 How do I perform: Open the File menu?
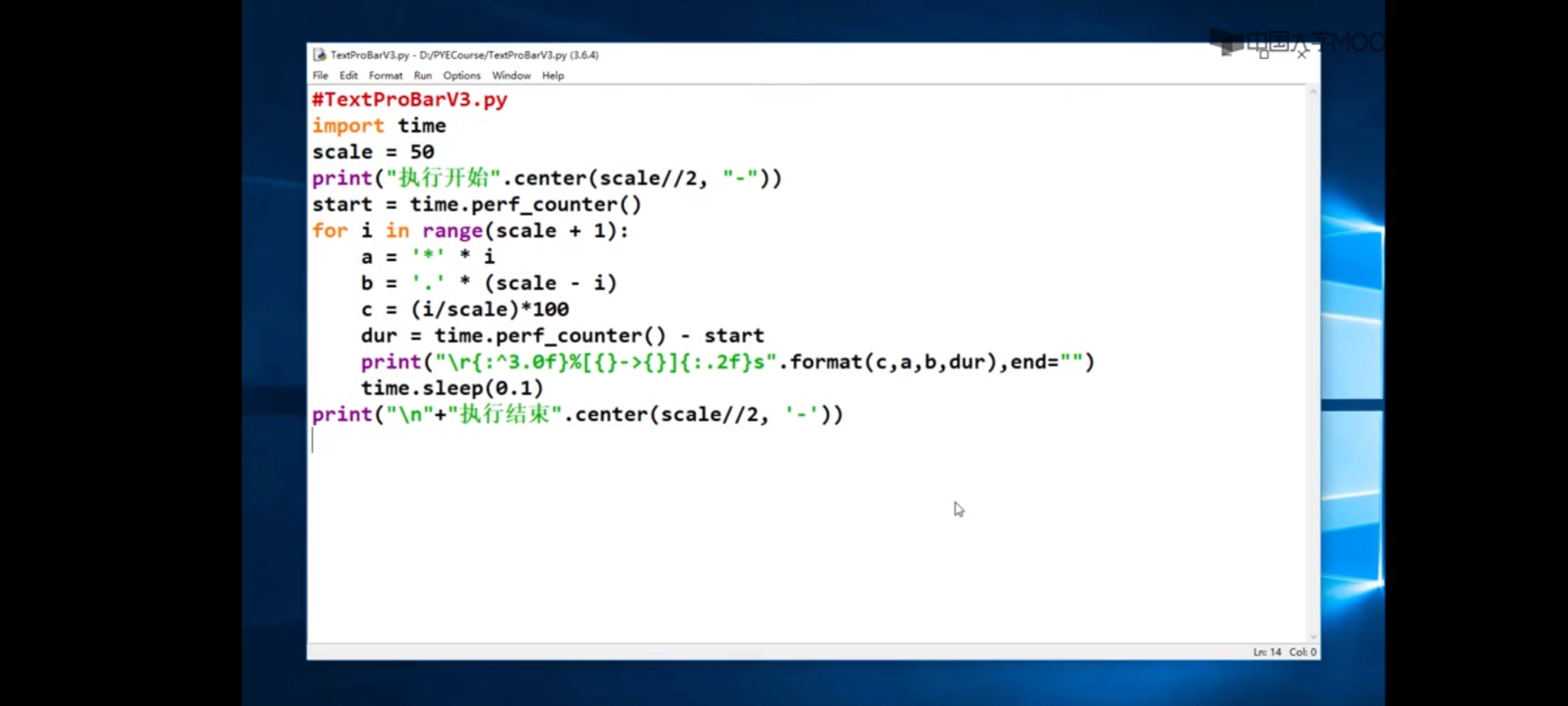[320, 76]
